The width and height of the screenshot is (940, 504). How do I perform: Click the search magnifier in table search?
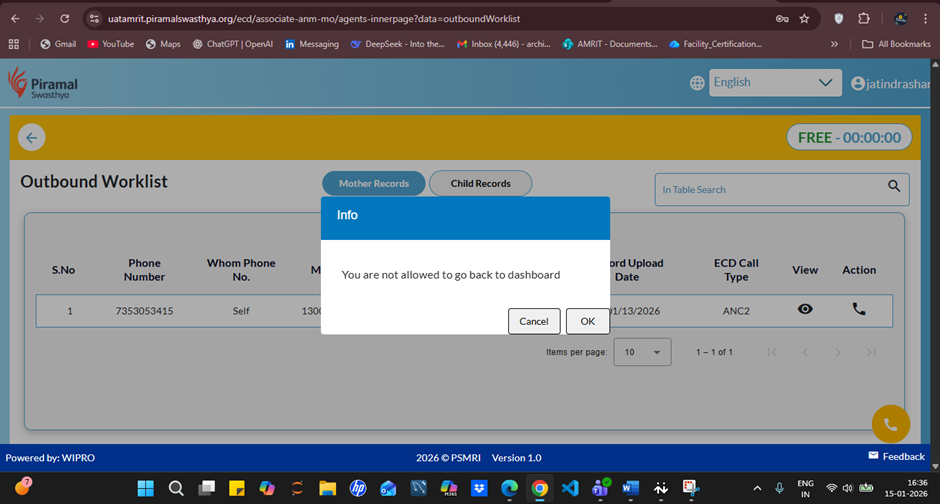(894, 187)
